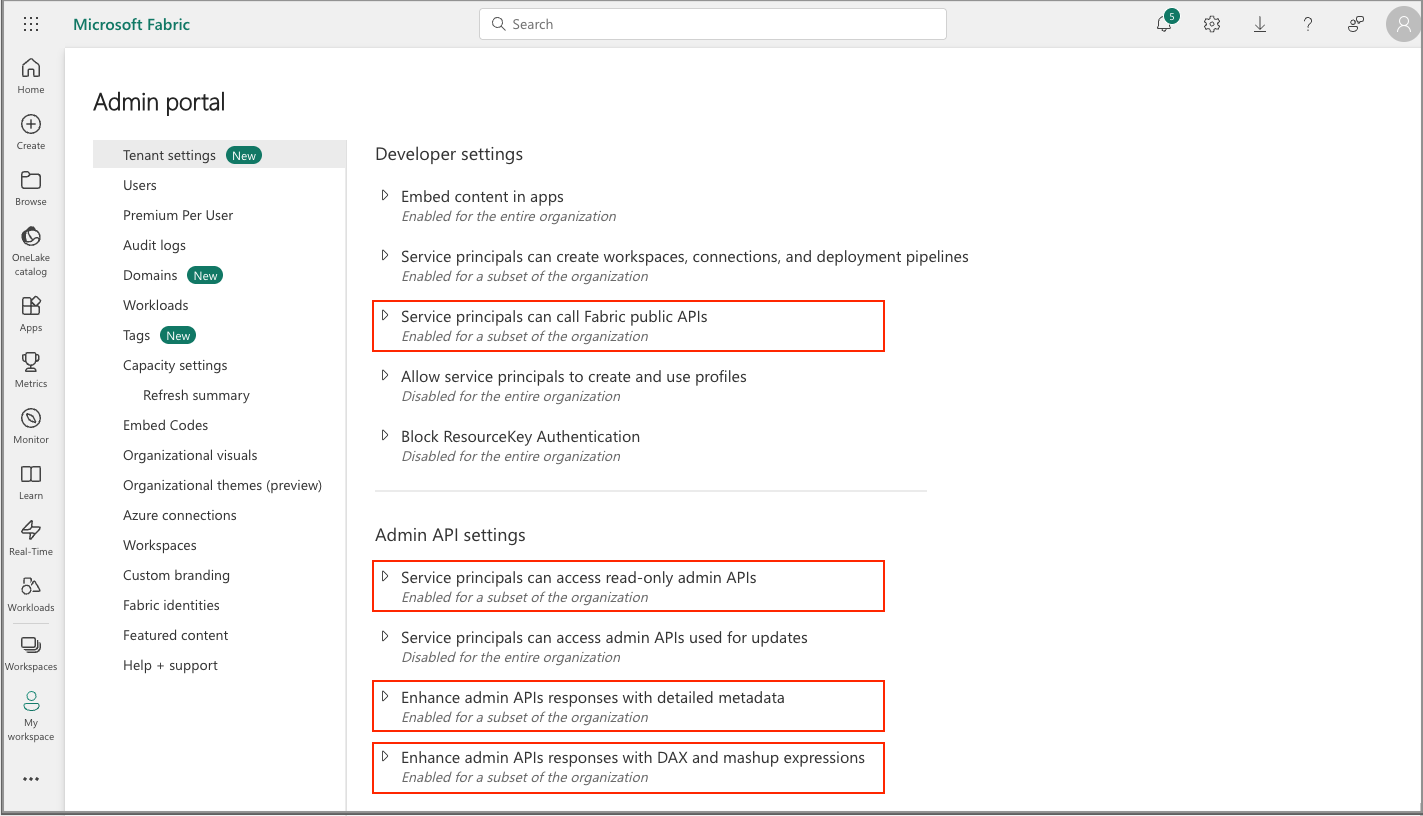Click the download arrow icon in header

(x=1260, y=25)
